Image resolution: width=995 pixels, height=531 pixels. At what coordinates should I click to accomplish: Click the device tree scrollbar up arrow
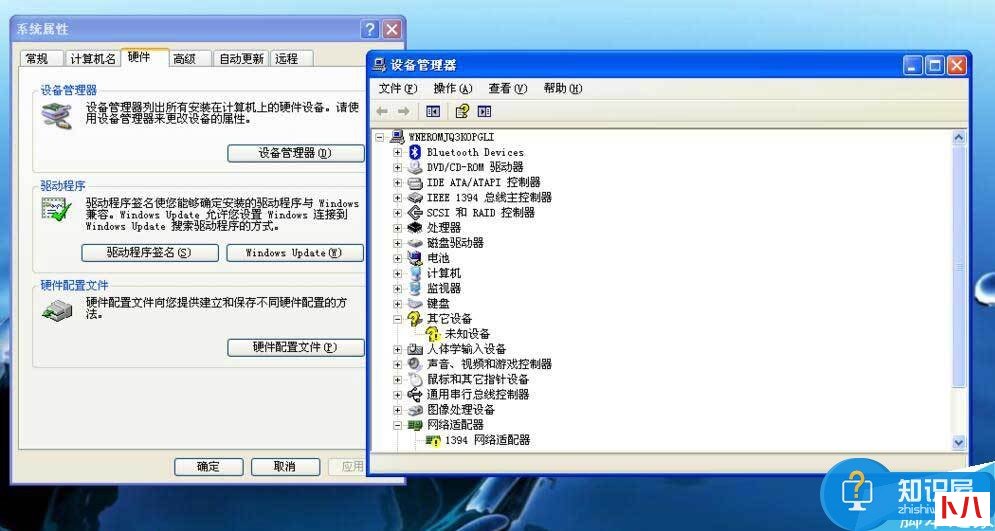pyautogui.click(x=958, y=137)
